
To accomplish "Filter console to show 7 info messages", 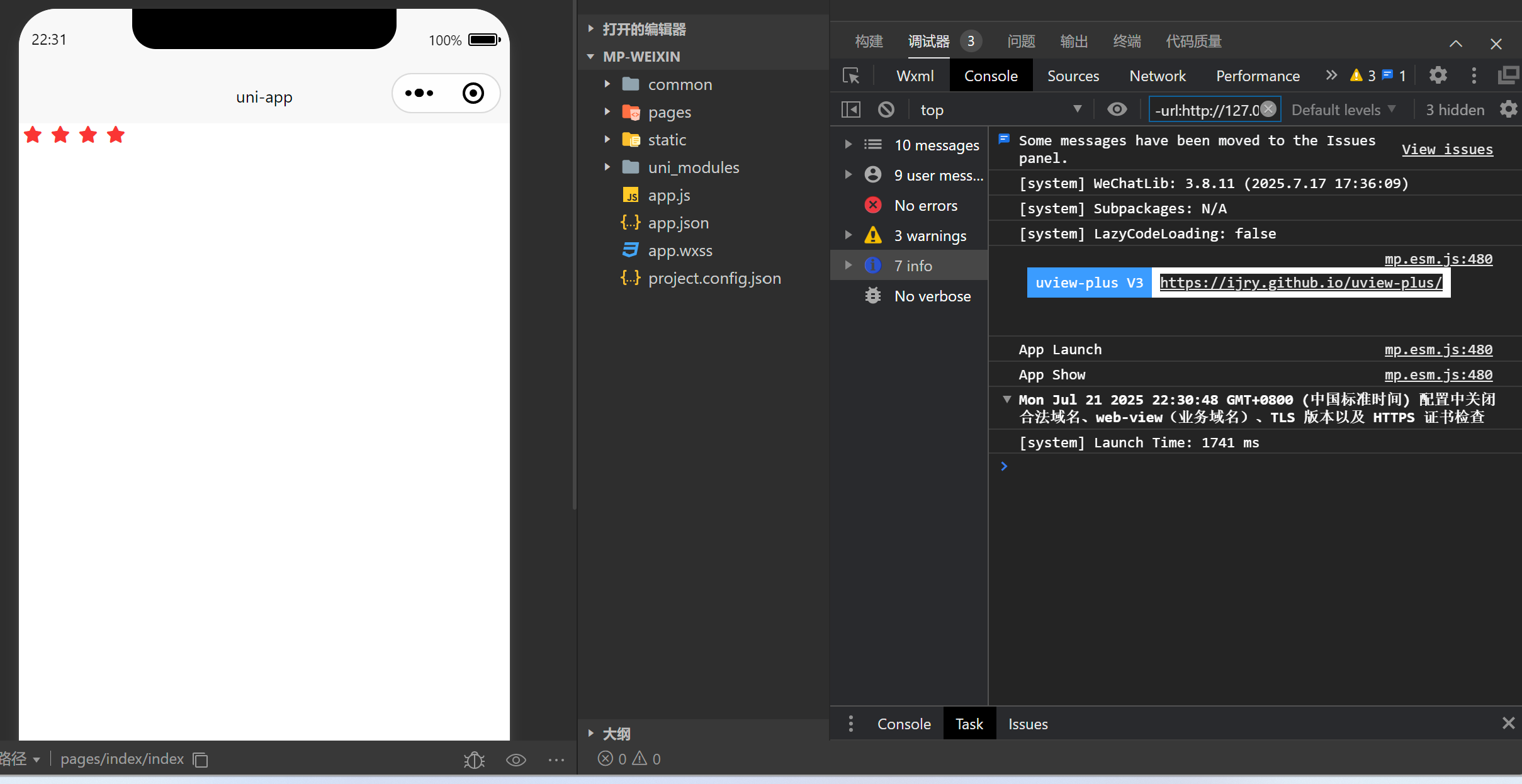I will [912, 265].
